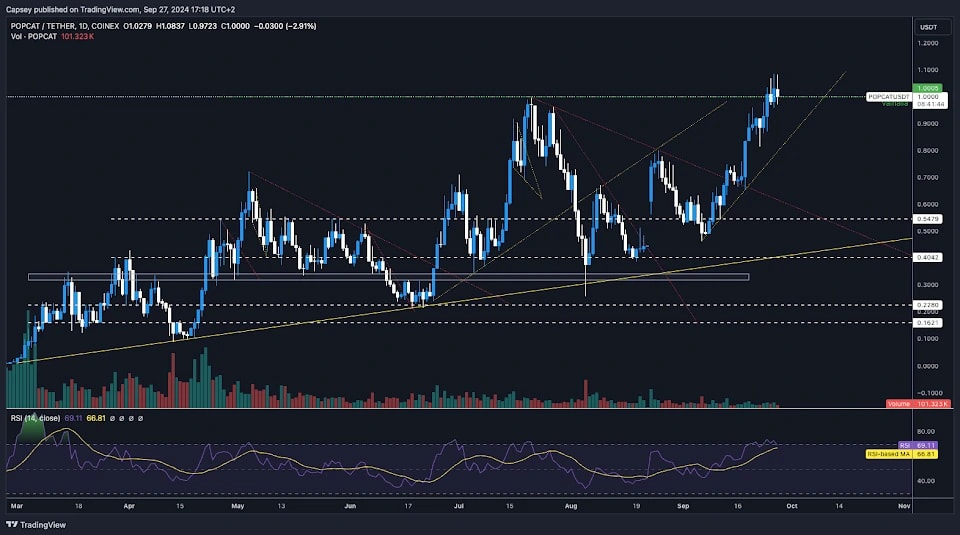The height and width of the screenshot is (535, 960).
Task: Click the 0.4042 horizontal level price label
Action: pyautogui.click(x=926, y=258)
